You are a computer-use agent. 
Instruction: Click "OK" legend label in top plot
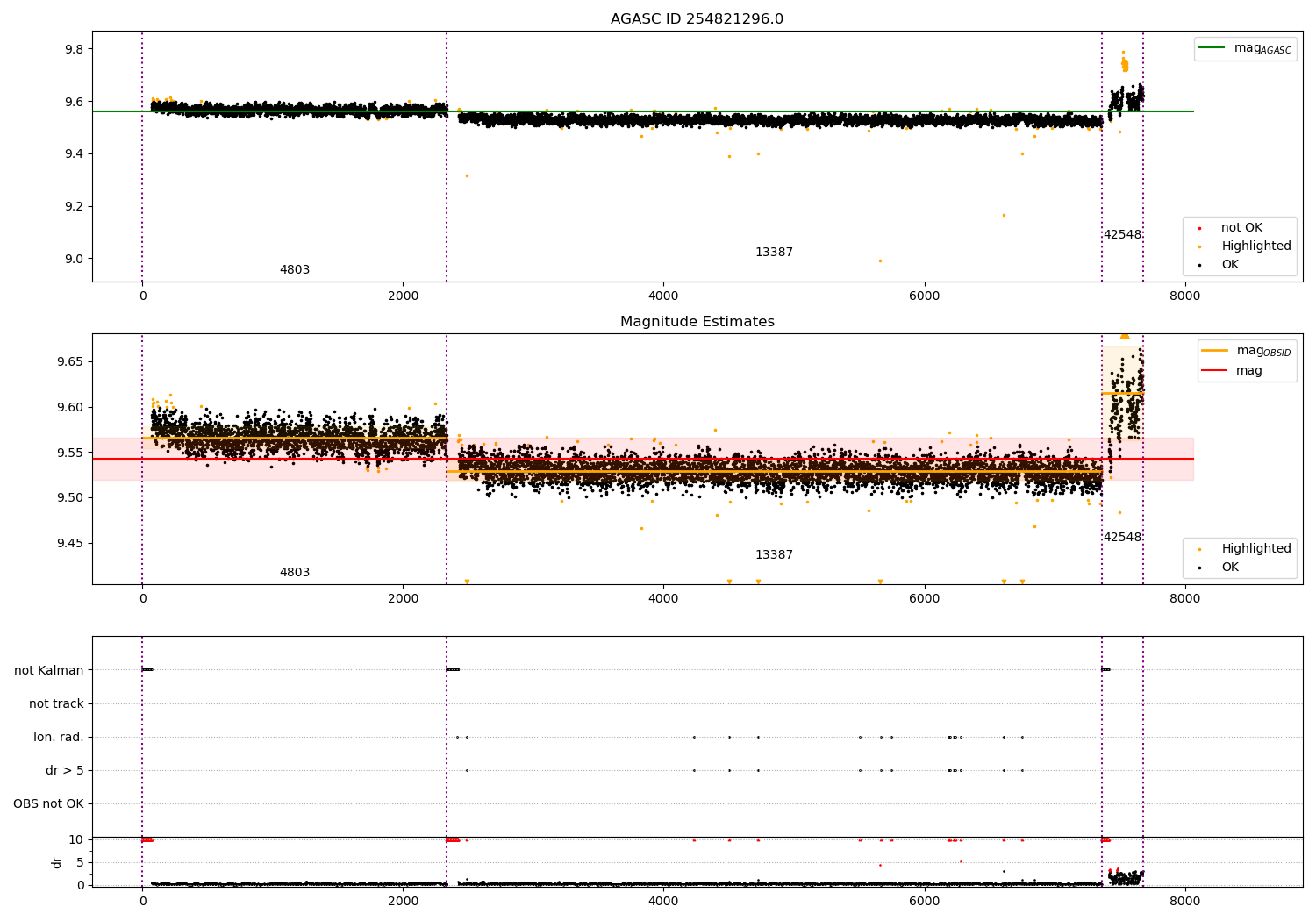[x=1230, y=265]
